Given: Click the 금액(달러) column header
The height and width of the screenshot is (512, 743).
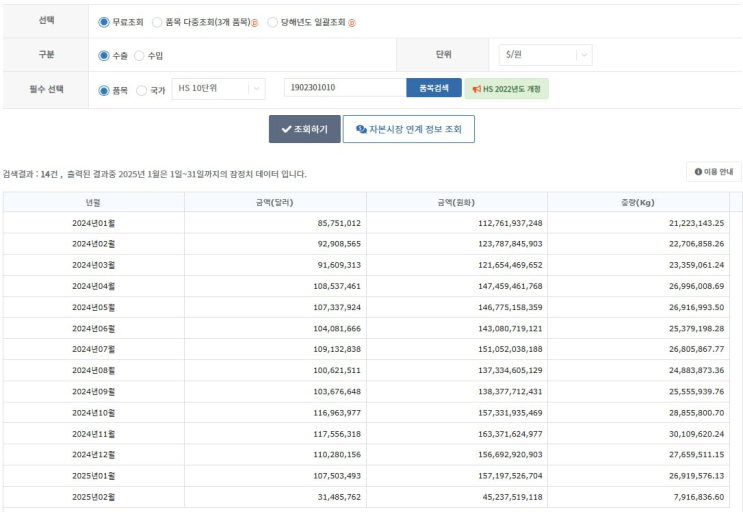Looking at the screenshot, I should 275,202.
